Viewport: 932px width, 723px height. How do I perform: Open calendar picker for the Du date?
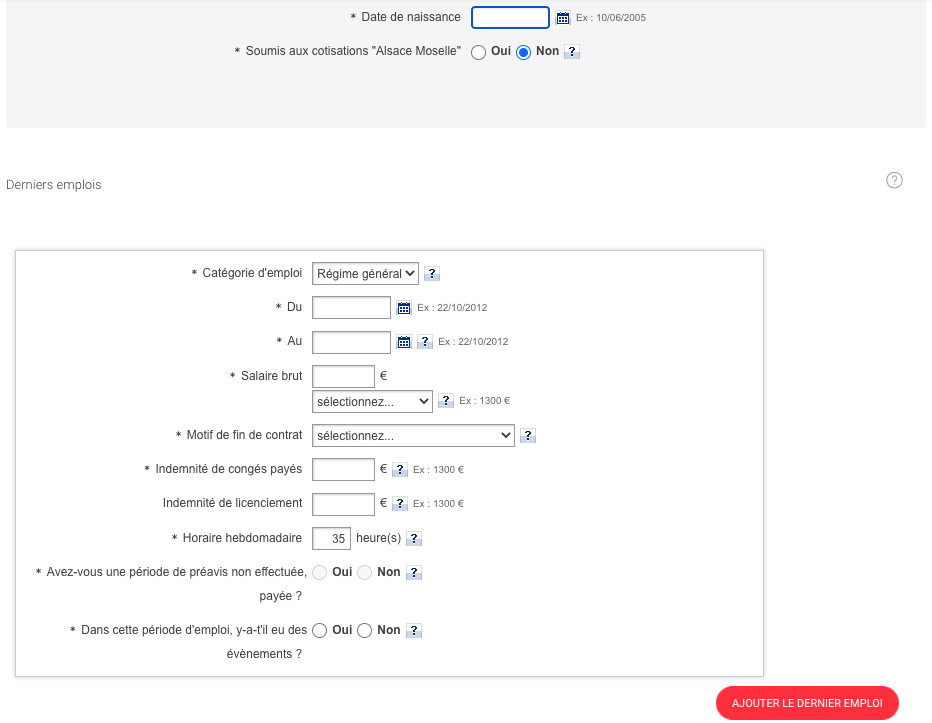404,308
